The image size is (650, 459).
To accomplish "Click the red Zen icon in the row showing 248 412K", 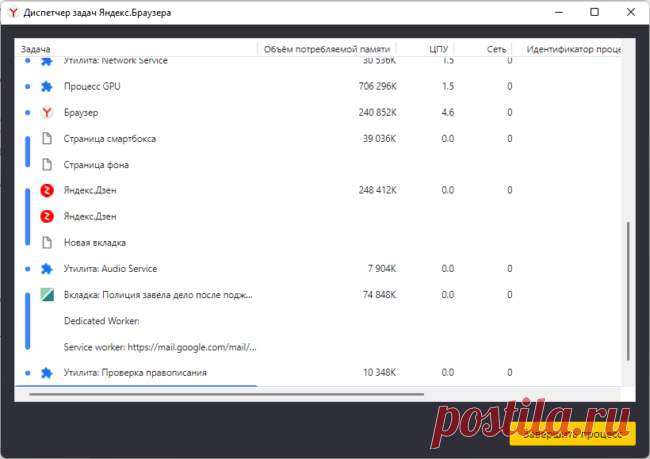I will click(47, 190).
